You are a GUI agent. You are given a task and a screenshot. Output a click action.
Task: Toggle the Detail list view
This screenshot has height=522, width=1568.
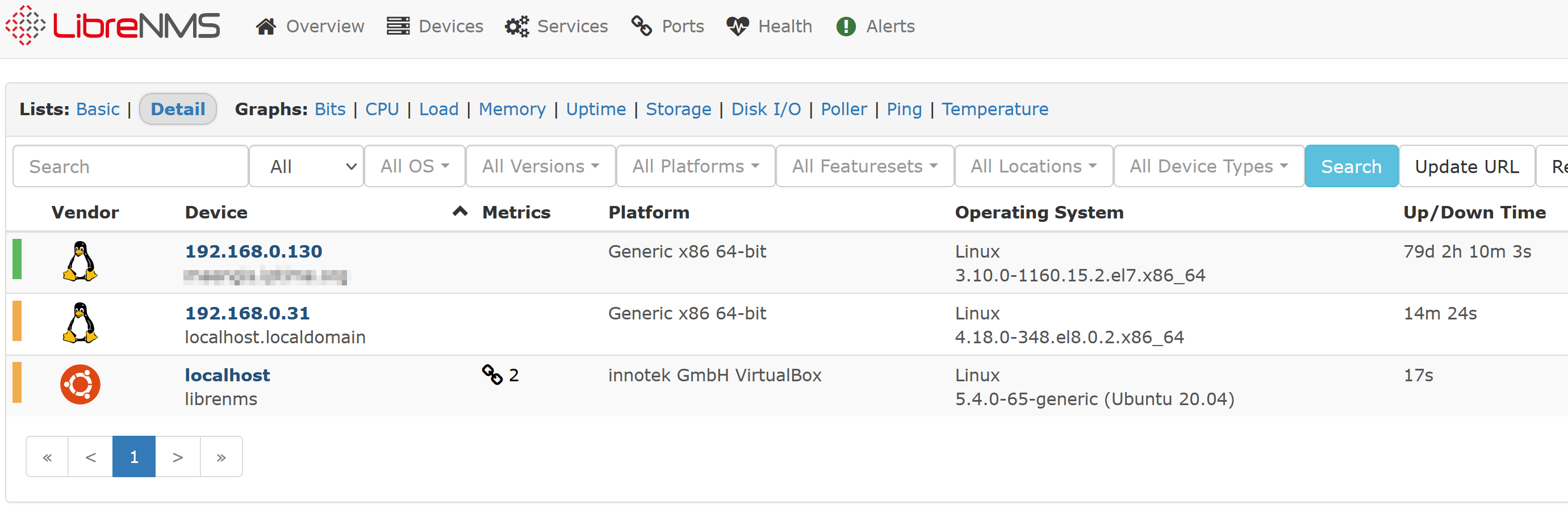[178, 109]
